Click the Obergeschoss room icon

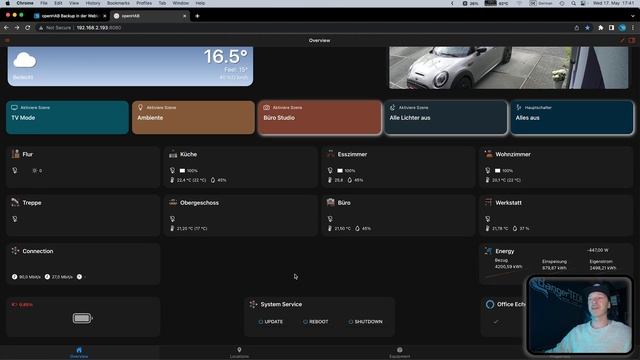[x=173, y=202]
